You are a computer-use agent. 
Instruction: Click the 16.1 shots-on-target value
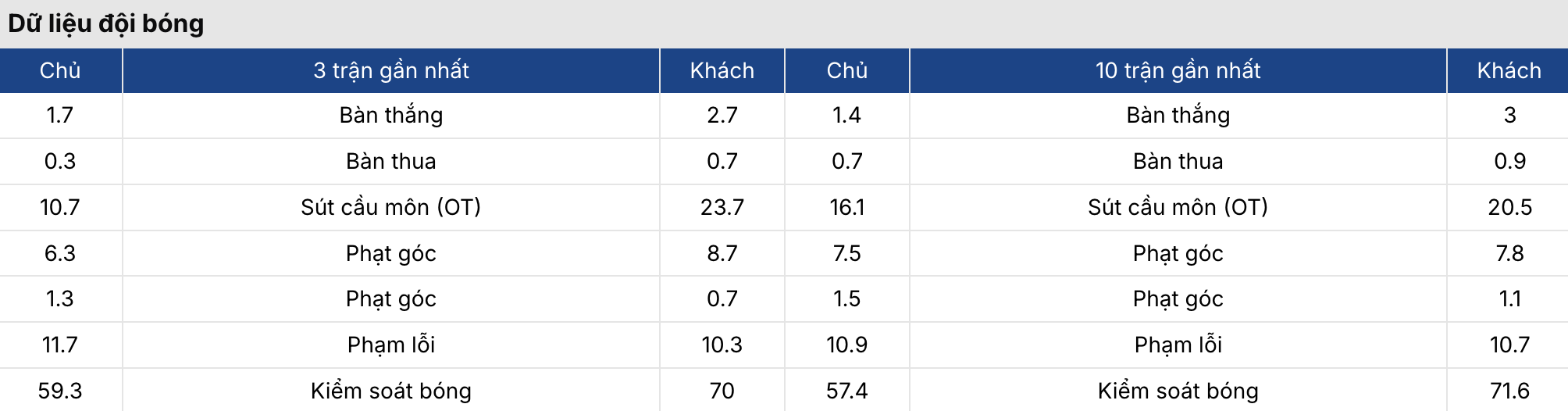846,207
